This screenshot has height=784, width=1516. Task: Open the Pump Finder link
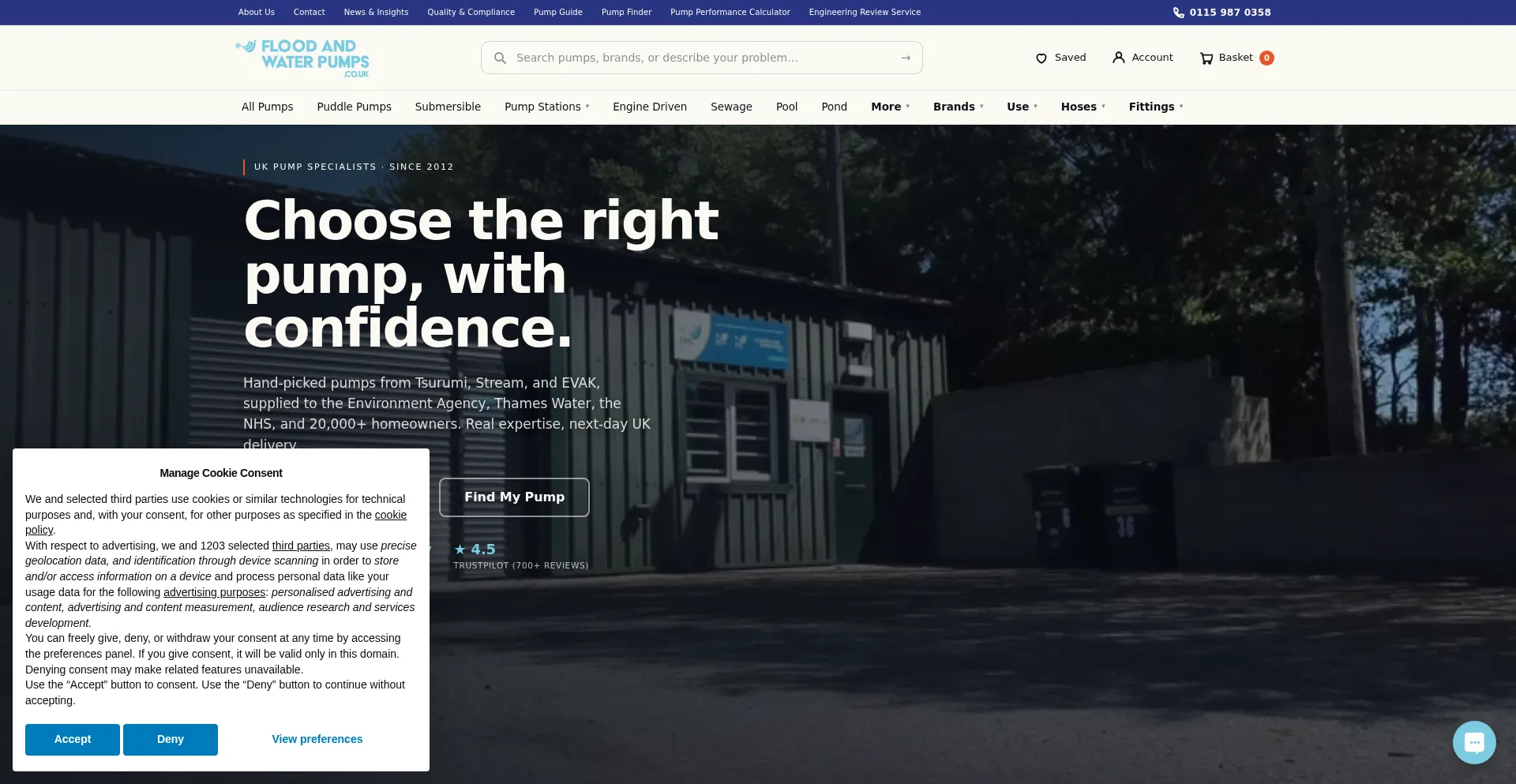pyautogui.click(x=626, y=13)
